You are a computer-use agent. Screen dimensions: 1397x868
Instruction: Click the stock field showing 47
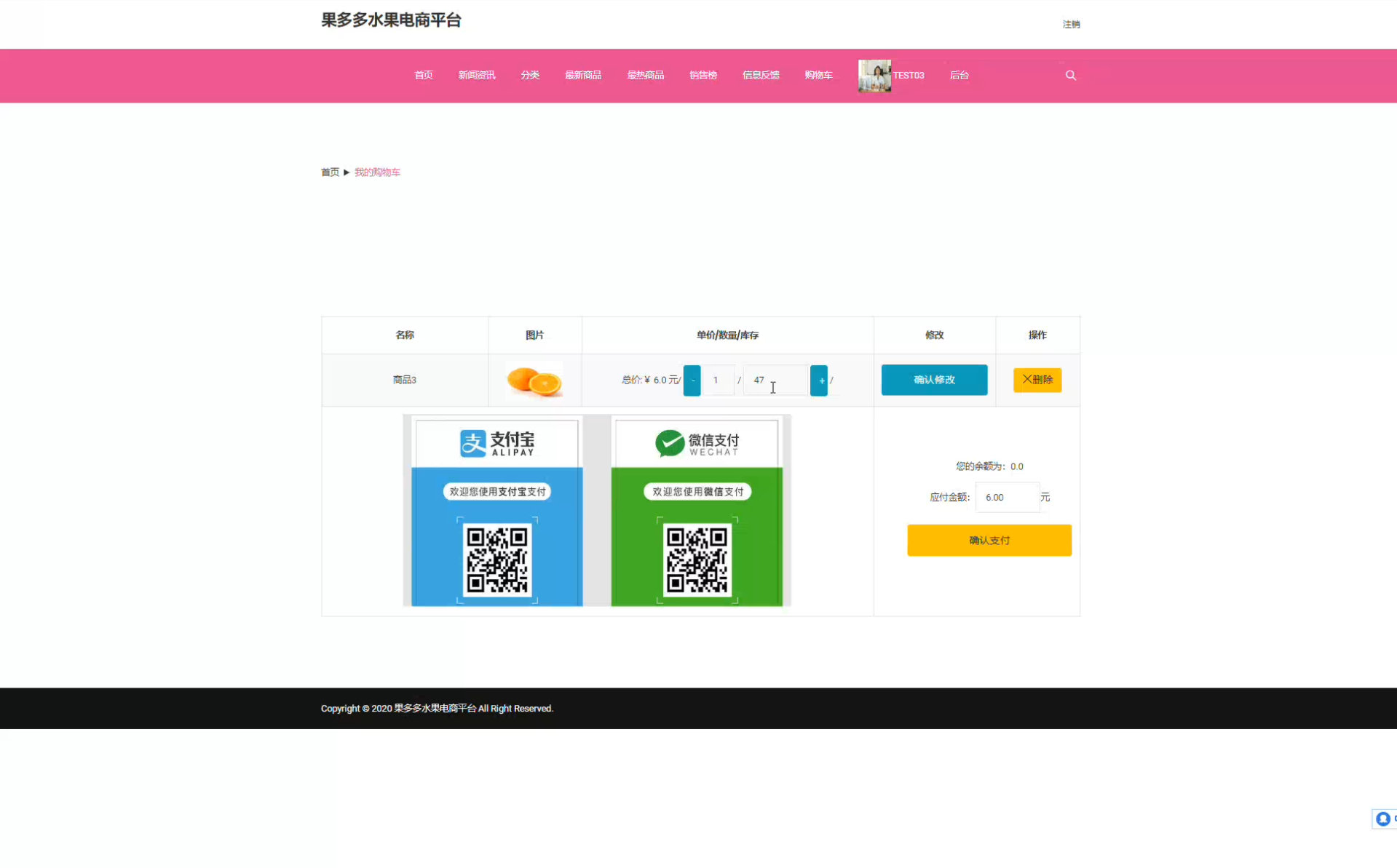(775, 380)
